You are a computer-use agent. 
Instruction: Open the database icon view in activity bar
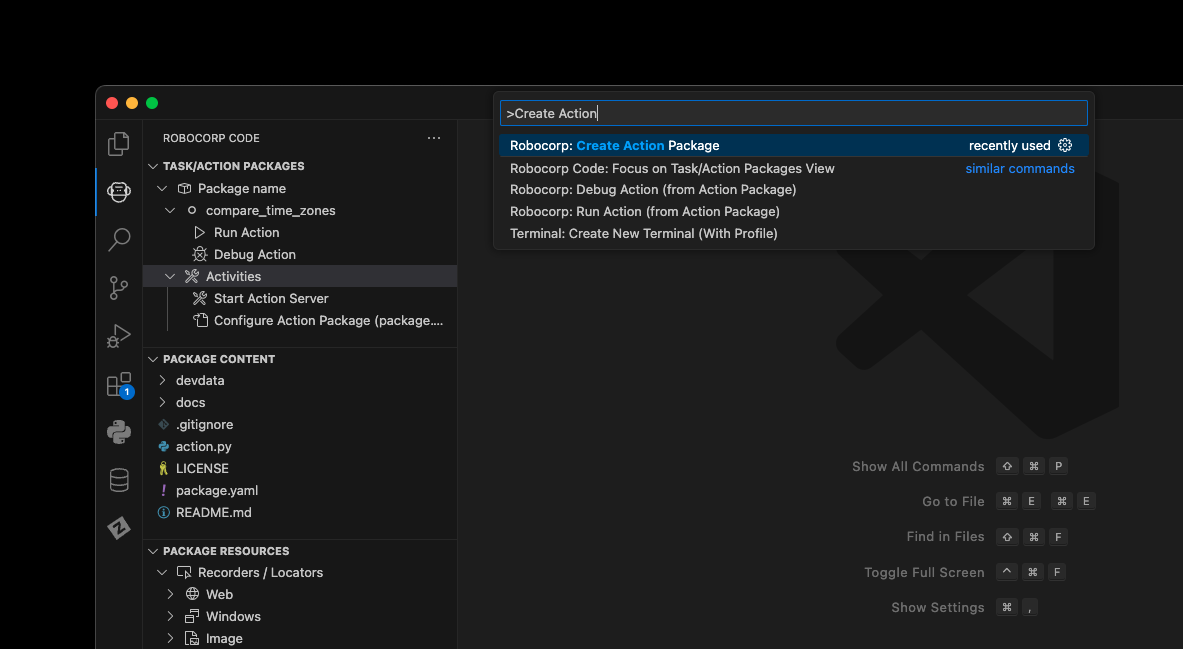[x=118, y=480]
